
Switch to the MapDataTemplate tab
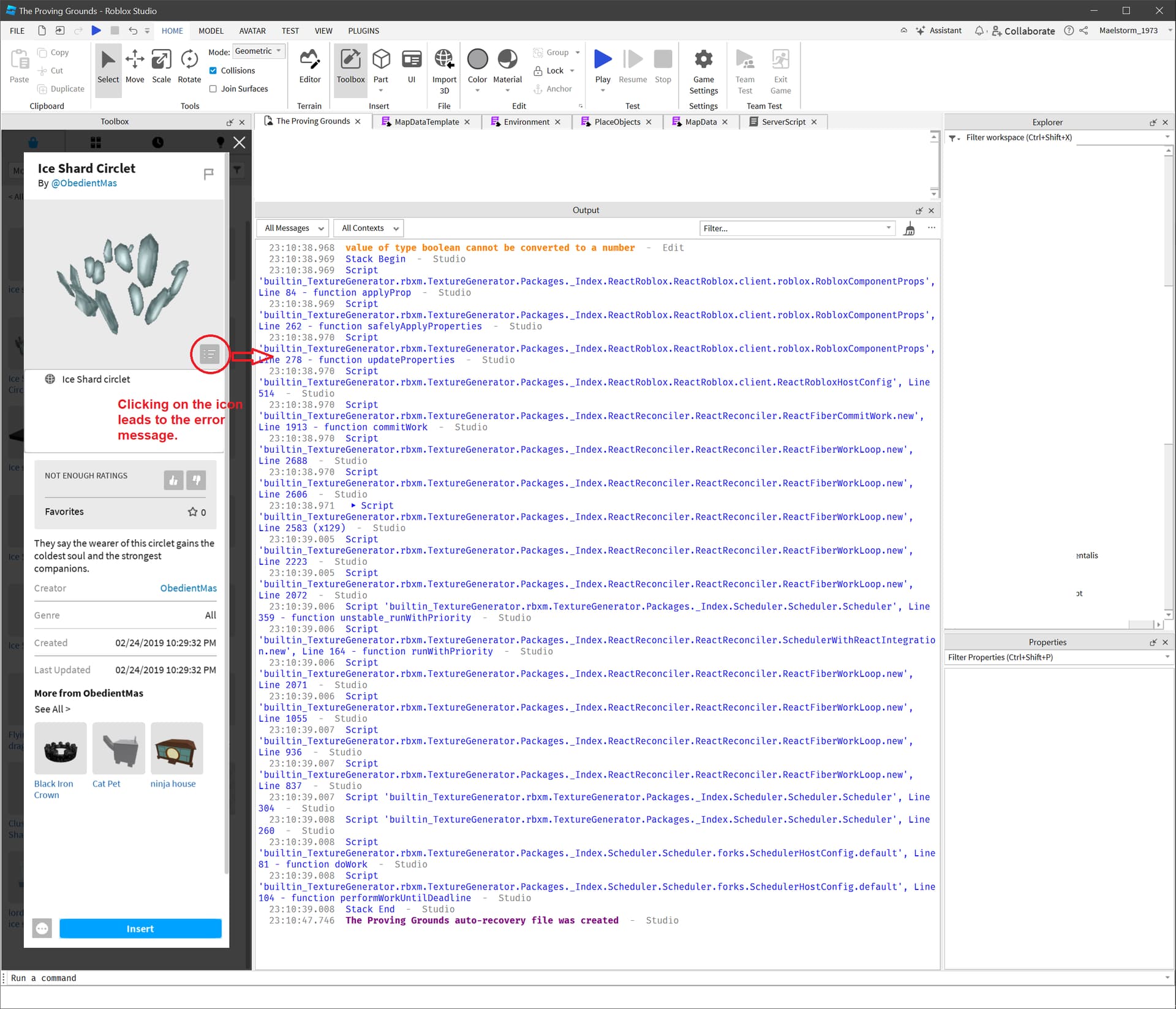(426, 122)
